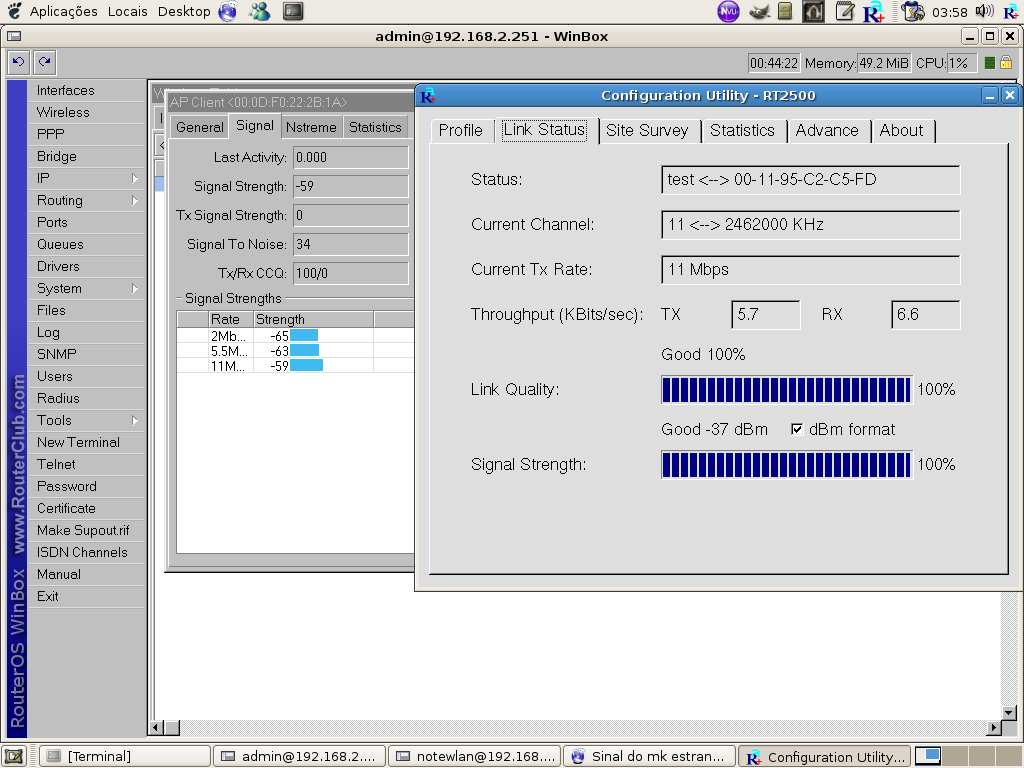This screenshot has height=768, width=1024.
Task: Open Interfaces in WinBox sidebar
Action: click(x=86, y=91)
